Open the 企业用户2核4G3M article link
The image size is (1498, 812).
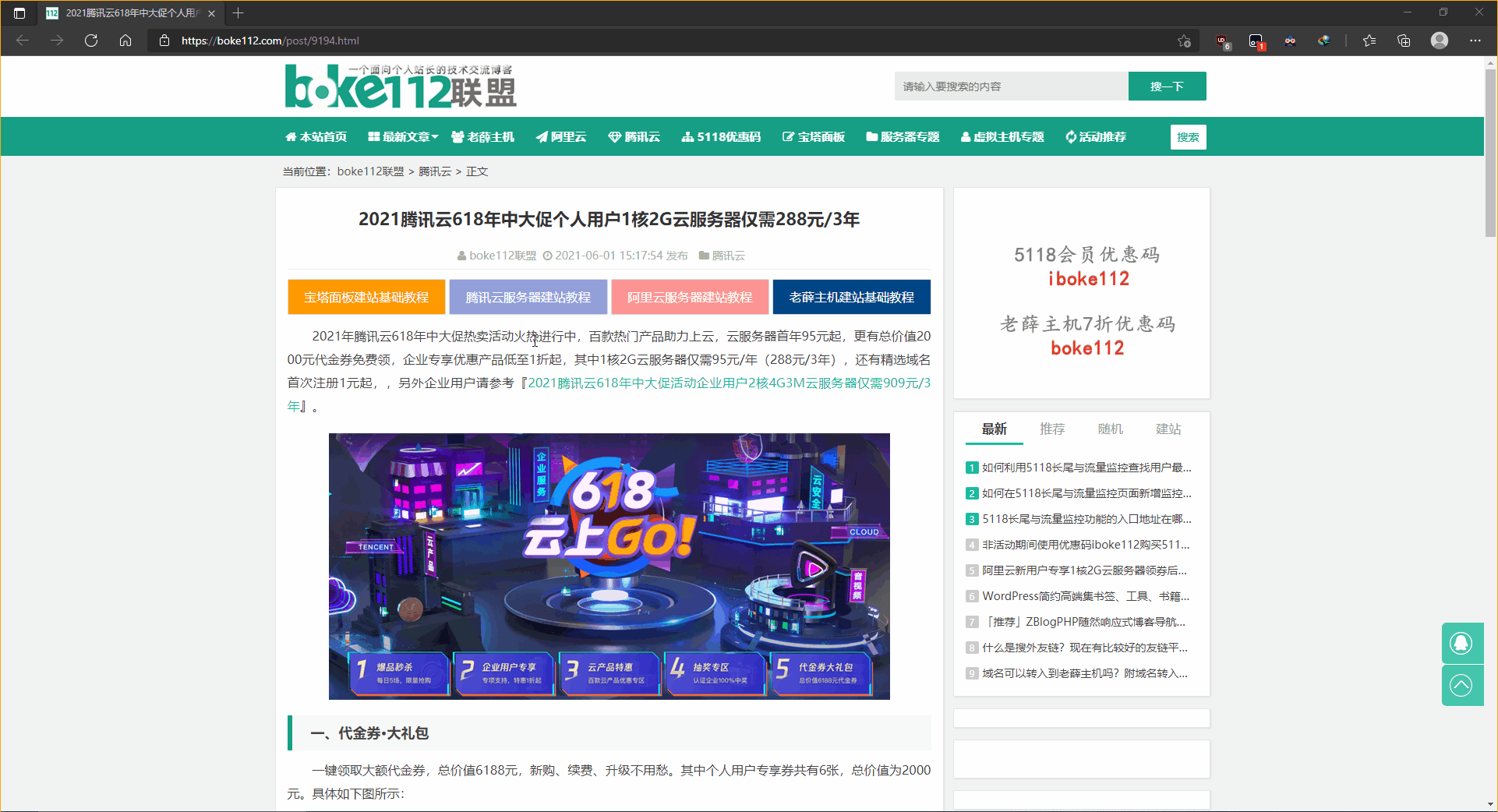click(729, 383)
